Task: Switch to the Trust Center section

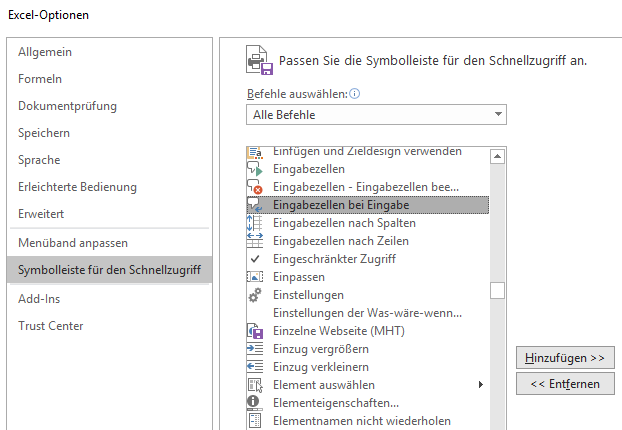Action: click(x=51, y=326)
